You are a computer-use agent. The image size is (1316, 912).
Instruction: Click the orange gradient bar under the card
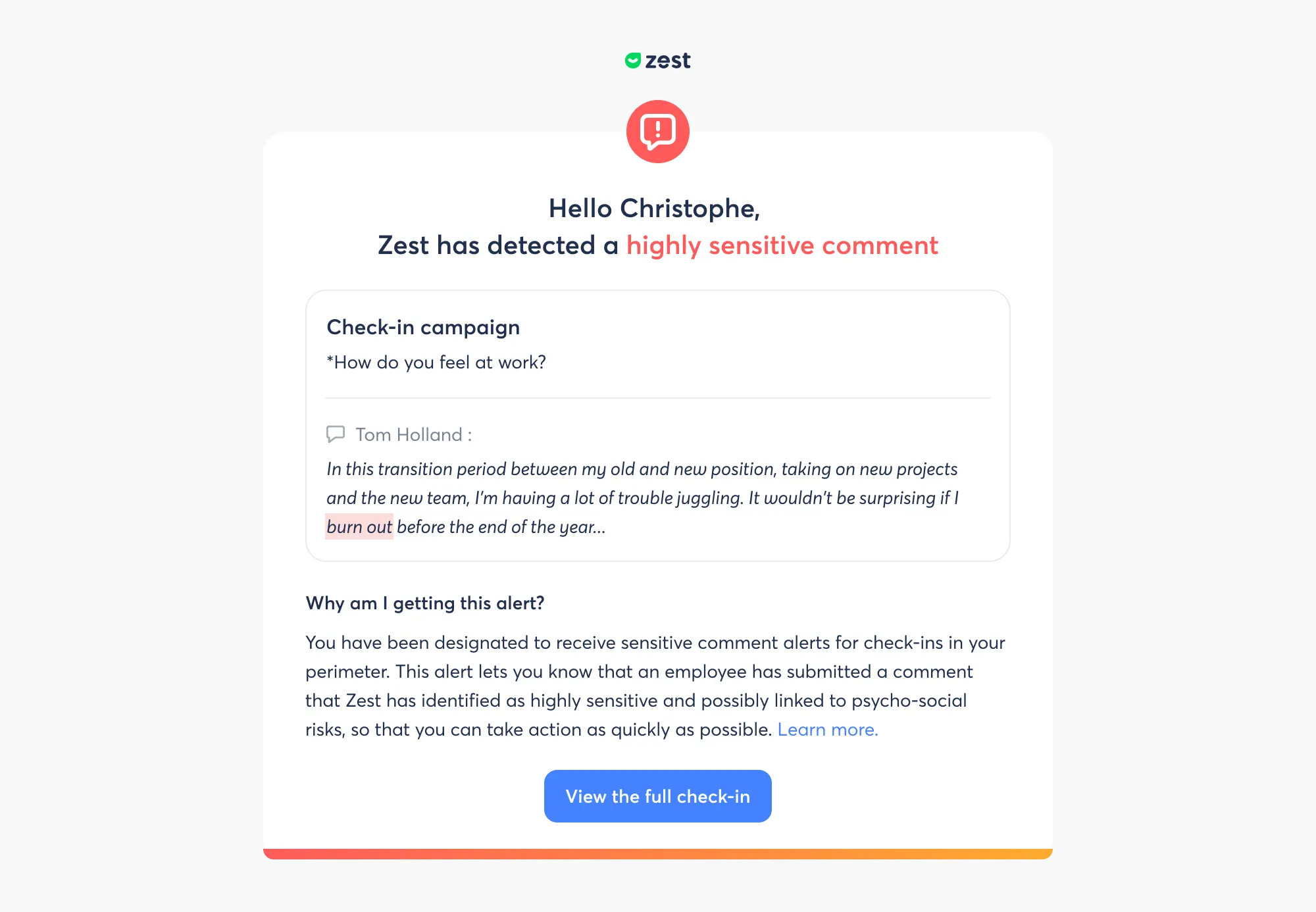(x=658, y=853)
